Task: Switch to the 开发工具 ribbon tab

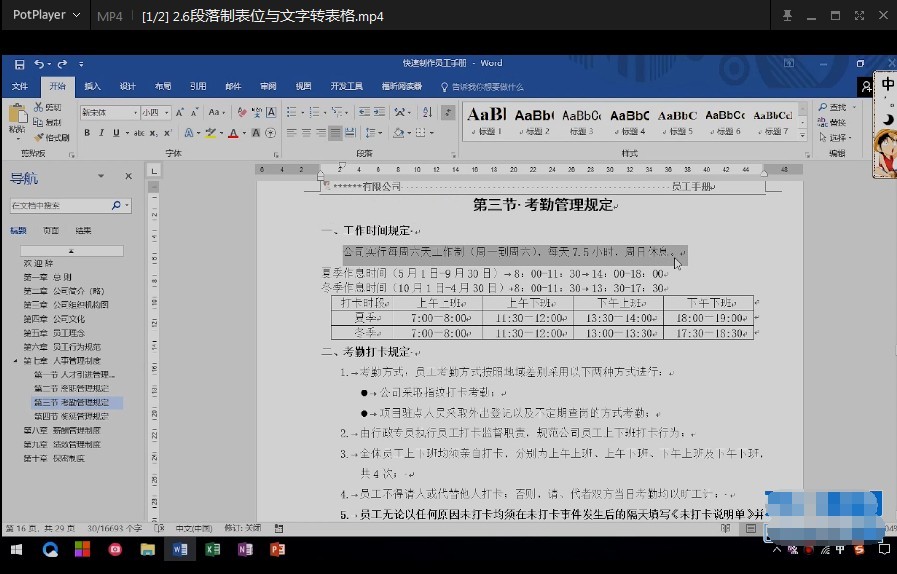Action: click(346, 86)
